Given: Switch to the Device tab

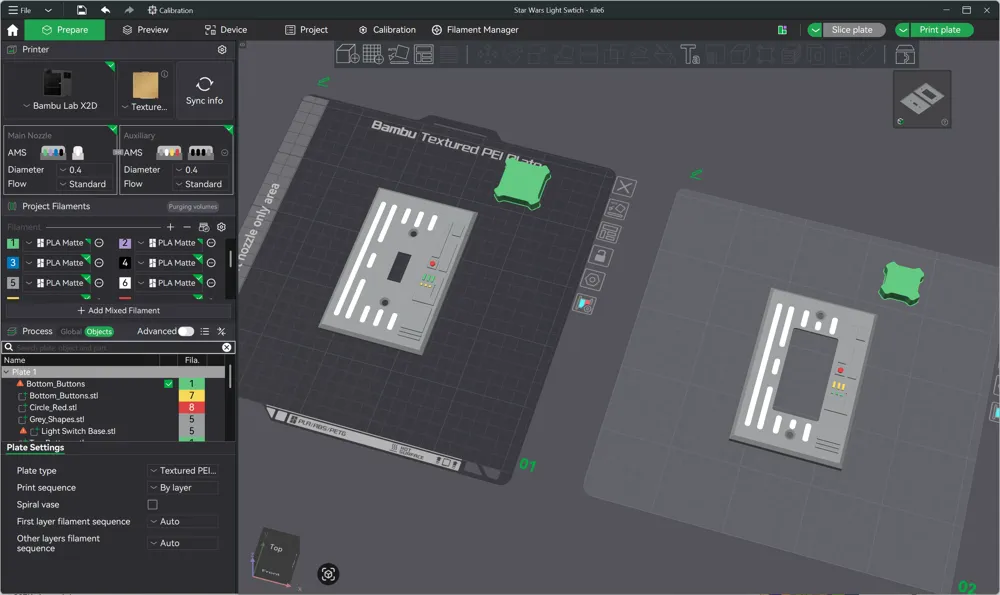Looking at the screenshot, I should [x=226, y=30].
